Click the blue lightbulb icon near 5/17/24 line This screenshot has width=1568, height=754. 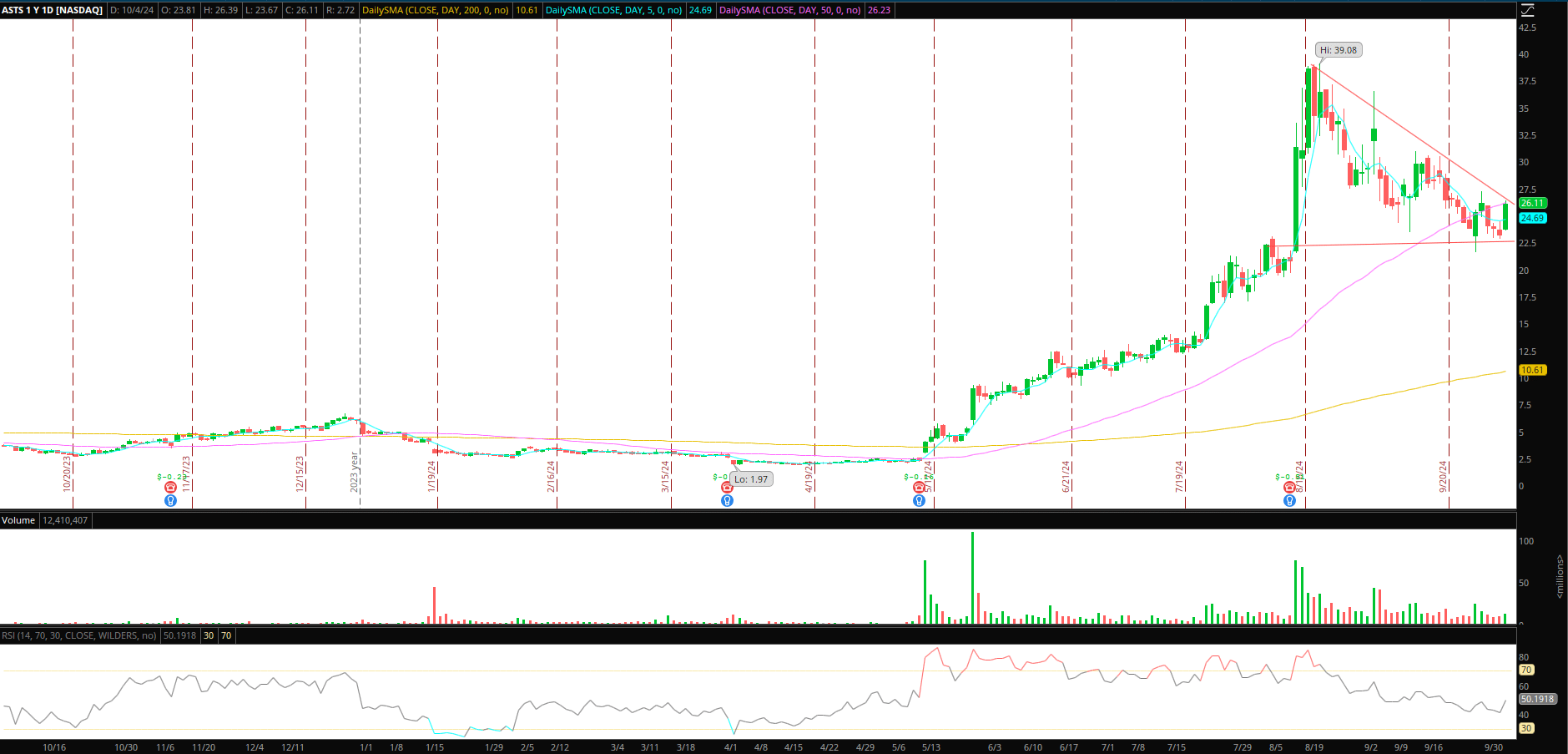click(919, 501)
